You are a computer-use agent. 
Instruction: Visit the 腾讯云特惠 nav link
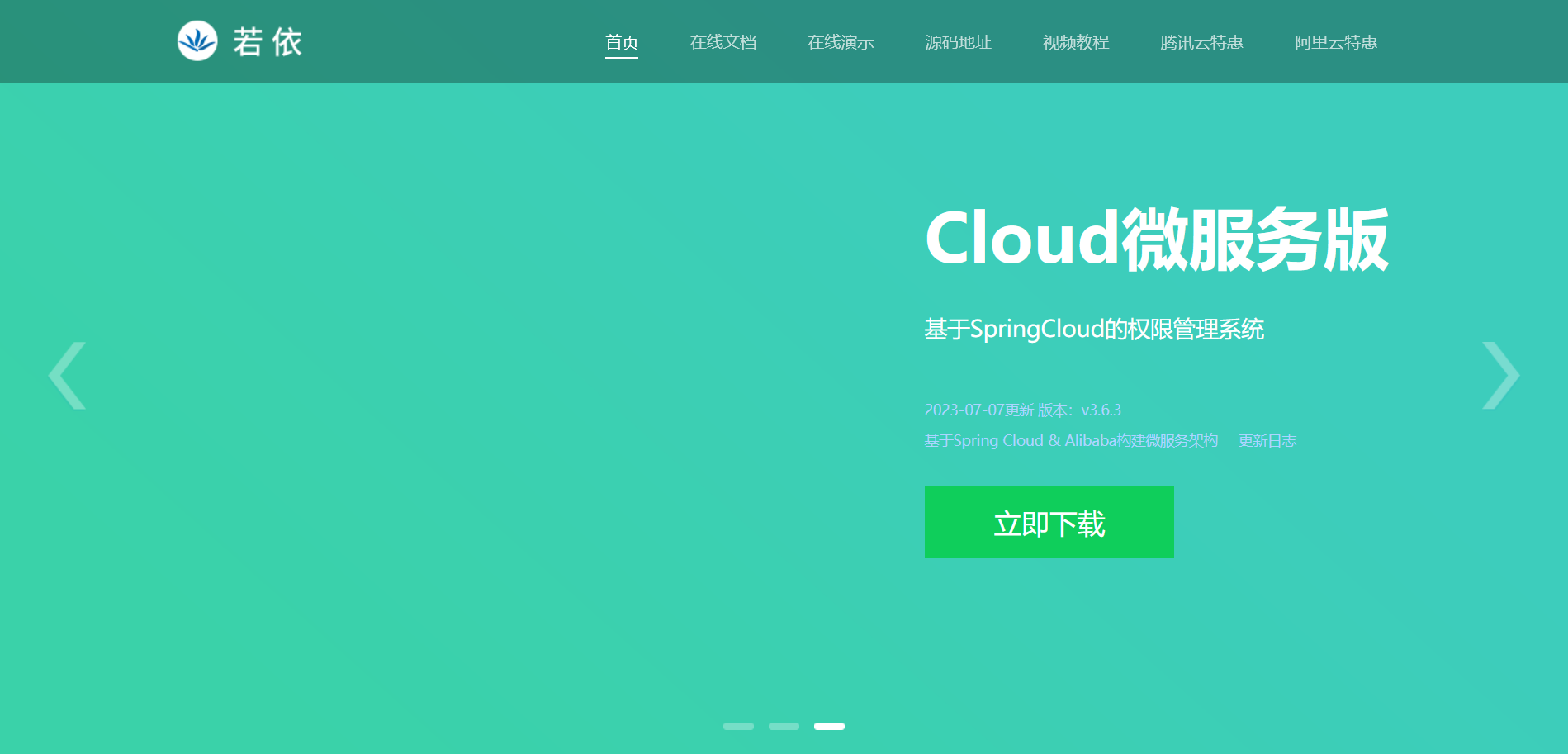(x=1201, y=42)
